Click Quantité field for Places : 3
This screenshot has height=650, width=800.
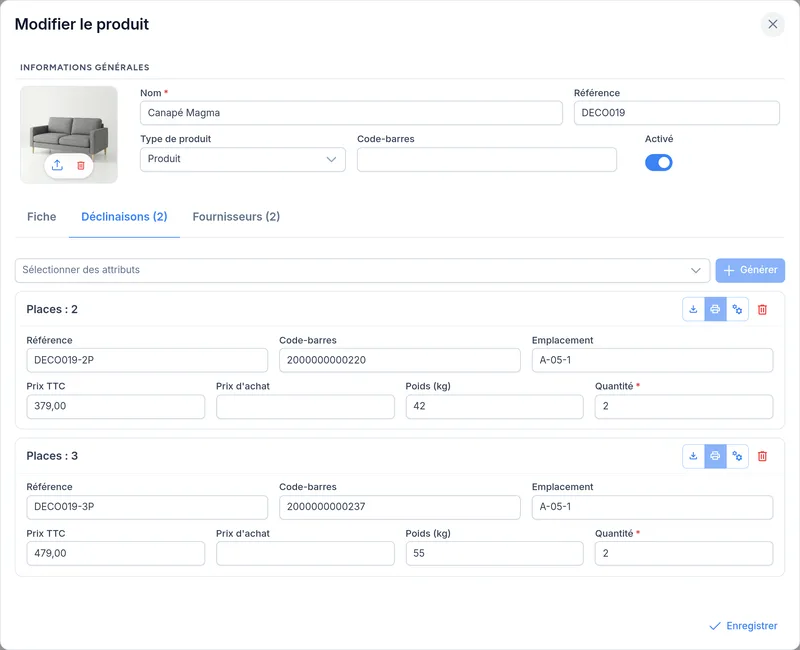pos(684,554)
